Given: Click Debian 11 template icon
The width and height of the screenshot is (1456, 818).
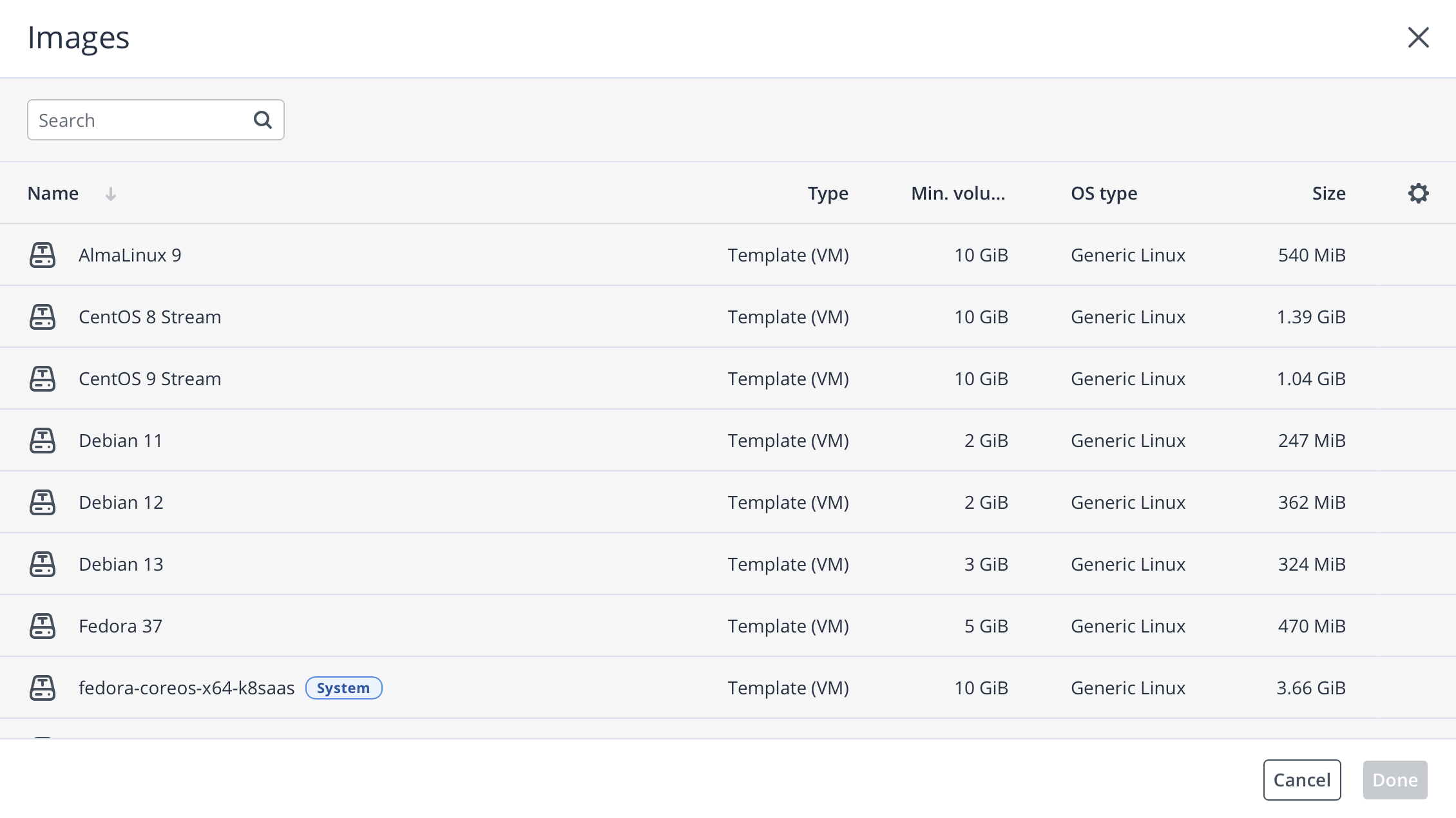Looking at the screenshot, I should point(43,441).
